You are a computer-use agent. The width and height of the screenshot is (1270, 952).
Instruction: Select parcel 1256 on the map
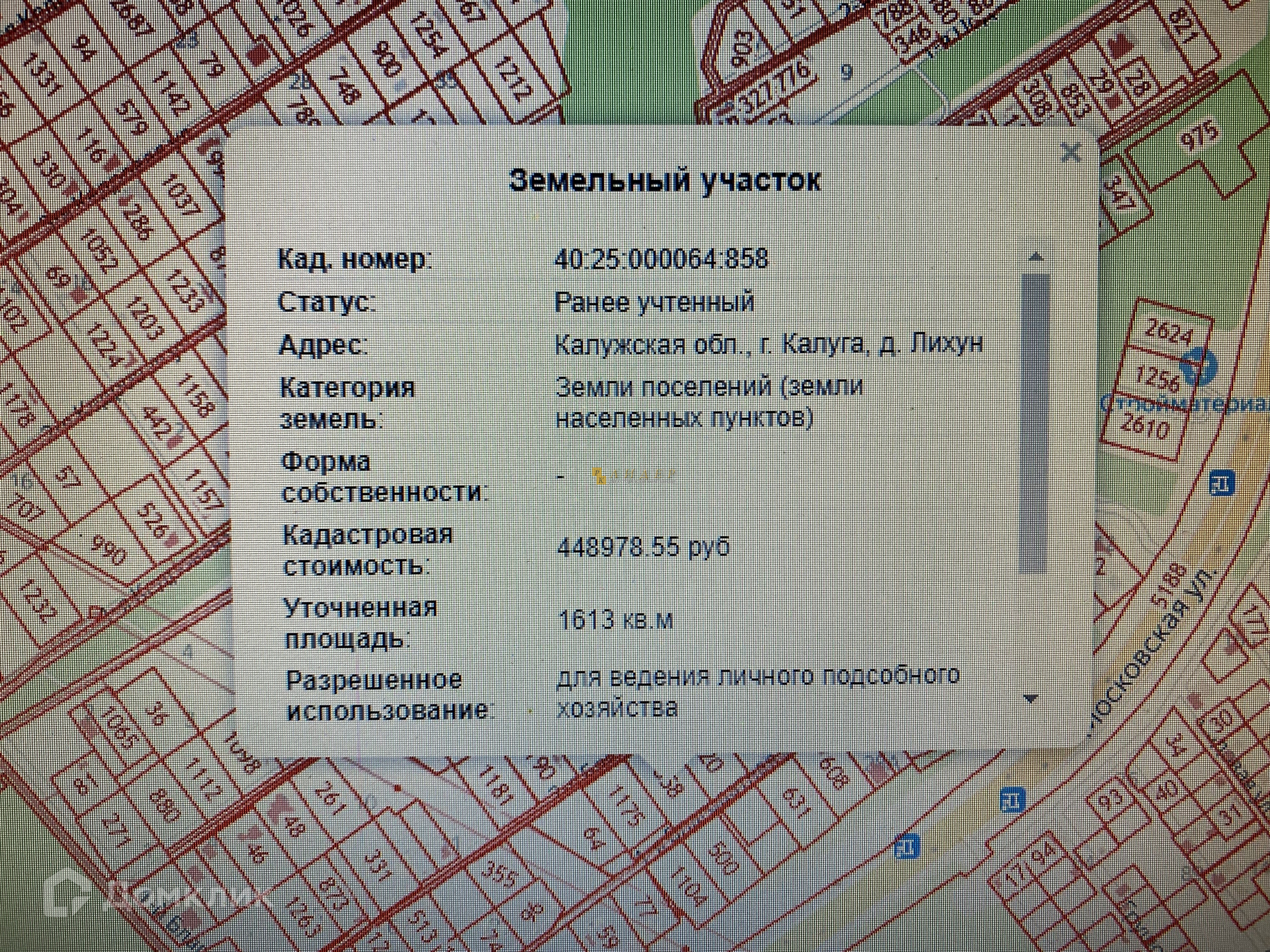pos(1156,379)
